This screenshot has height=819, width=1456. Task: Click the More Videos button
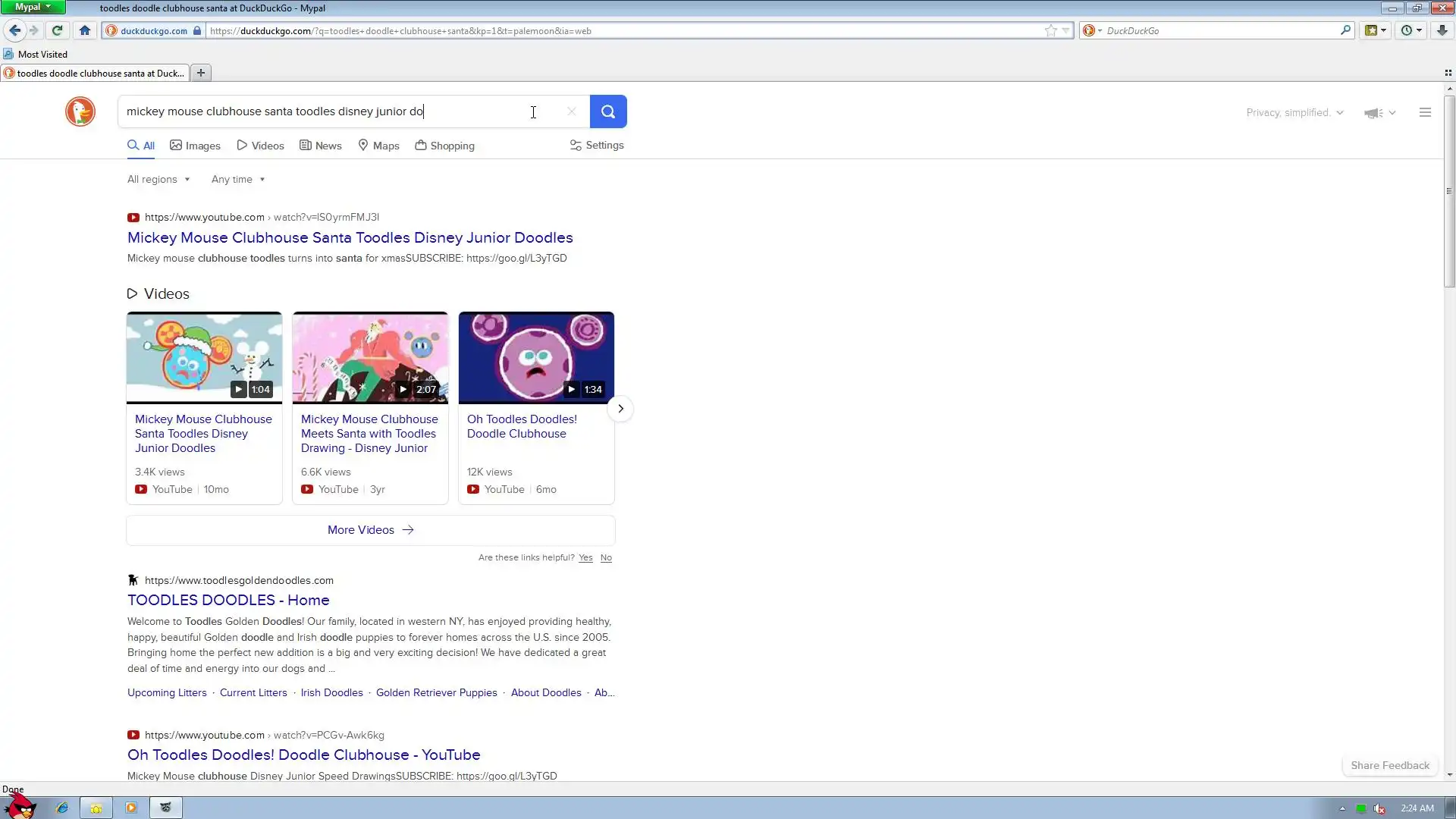coord(370,530)
